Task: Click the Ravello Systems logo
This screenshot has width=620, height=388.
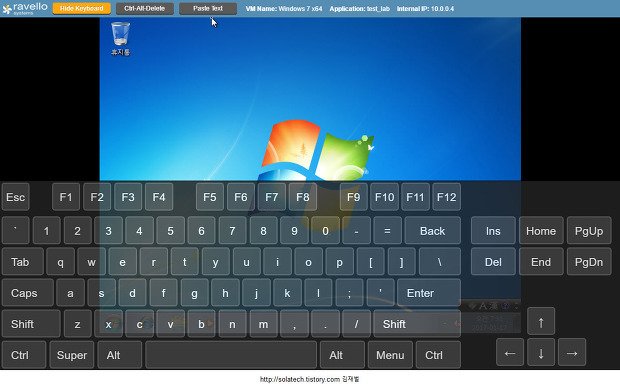Action: [x=25, y=8]
